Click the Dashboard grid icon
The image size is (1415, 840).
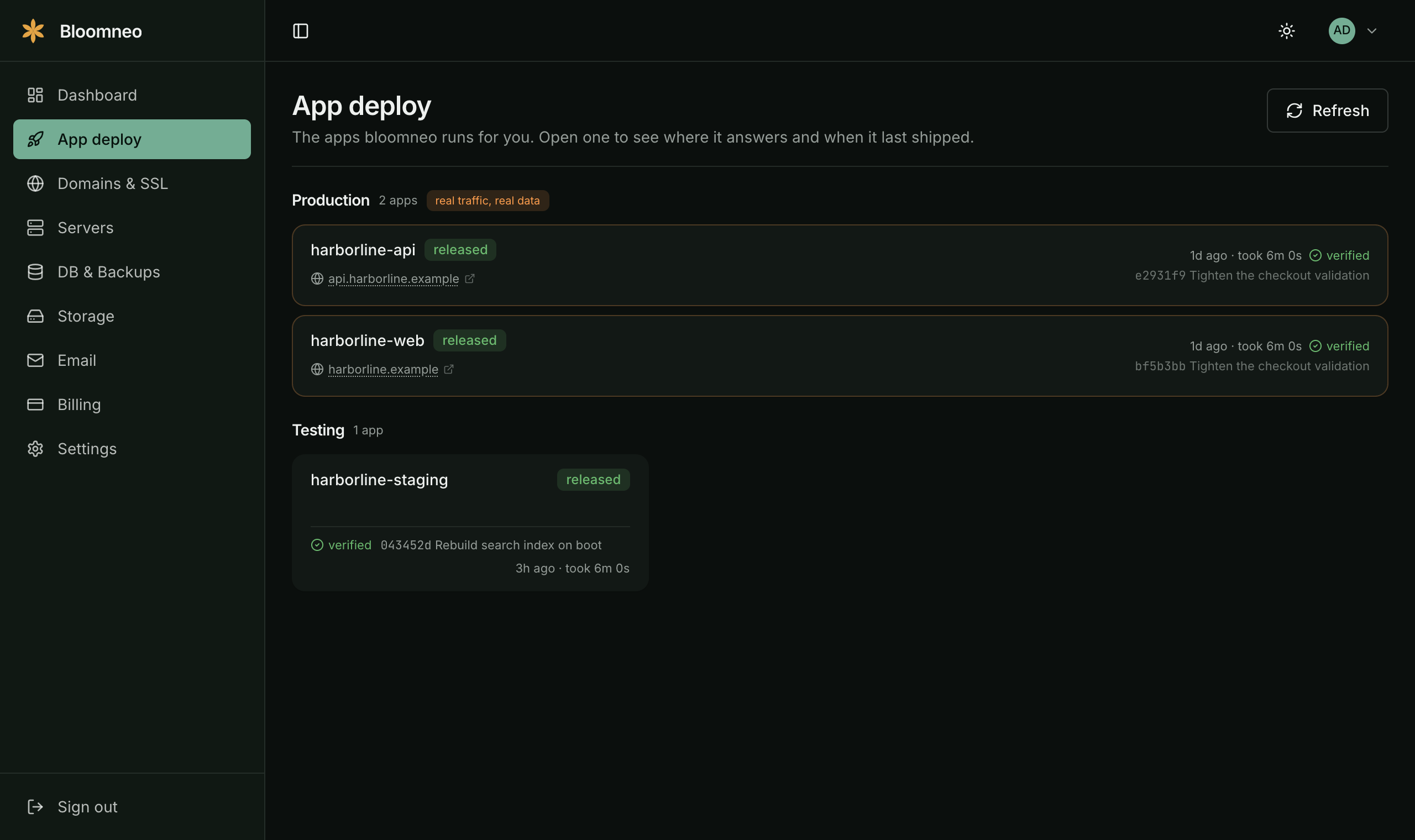35,95
